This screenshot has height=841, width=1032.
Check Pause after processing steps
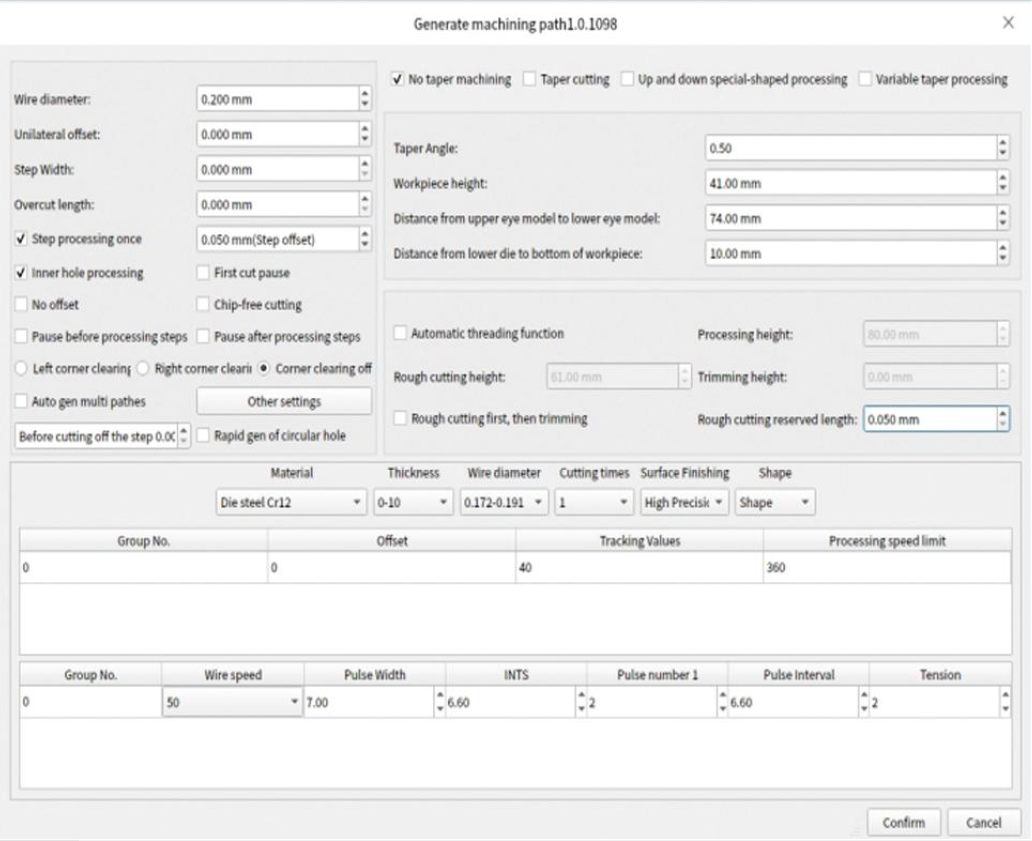[203, 336]
